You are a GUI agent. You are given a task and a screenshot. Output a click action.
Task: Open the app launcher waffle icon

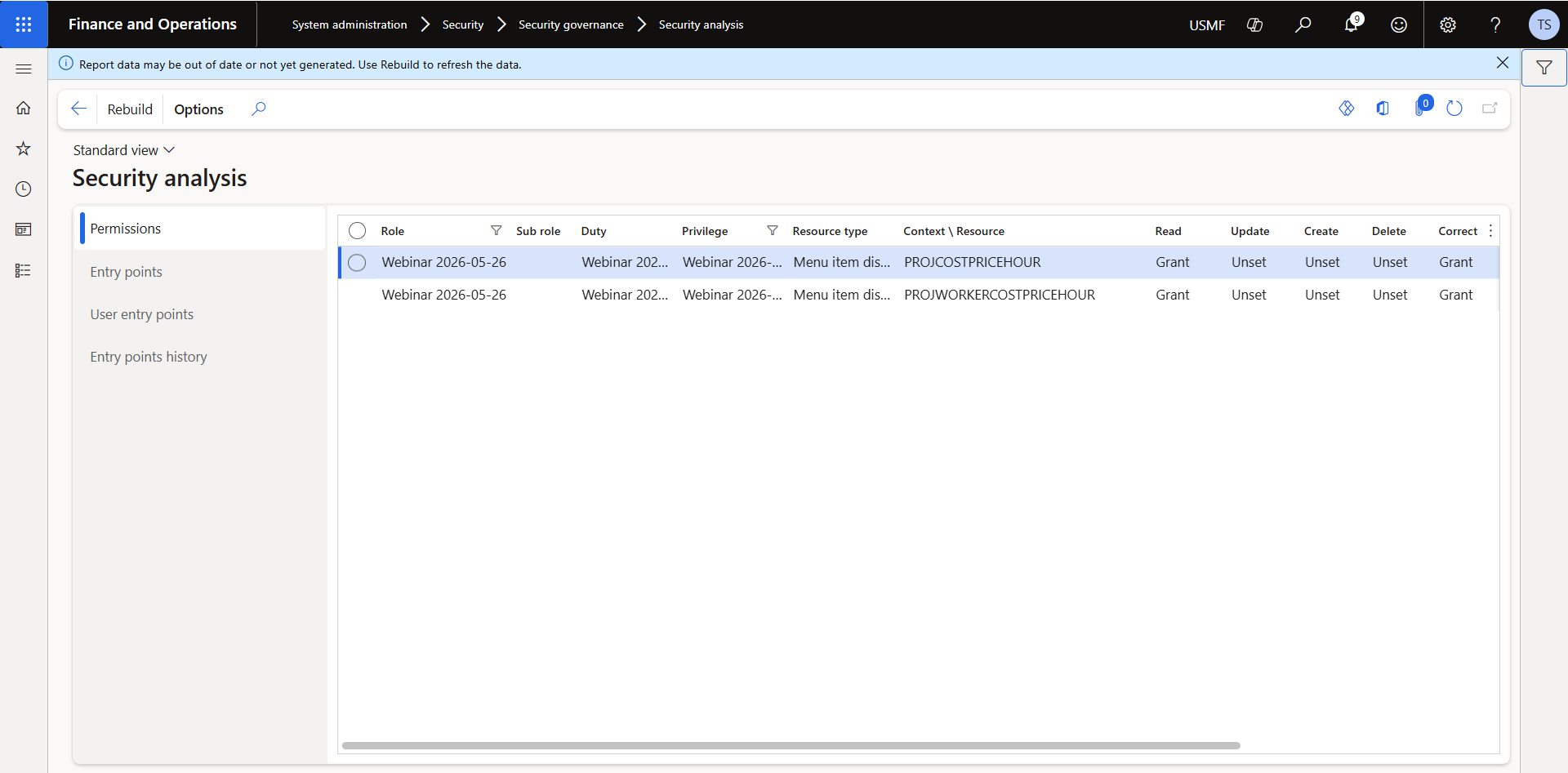[24, 24]
